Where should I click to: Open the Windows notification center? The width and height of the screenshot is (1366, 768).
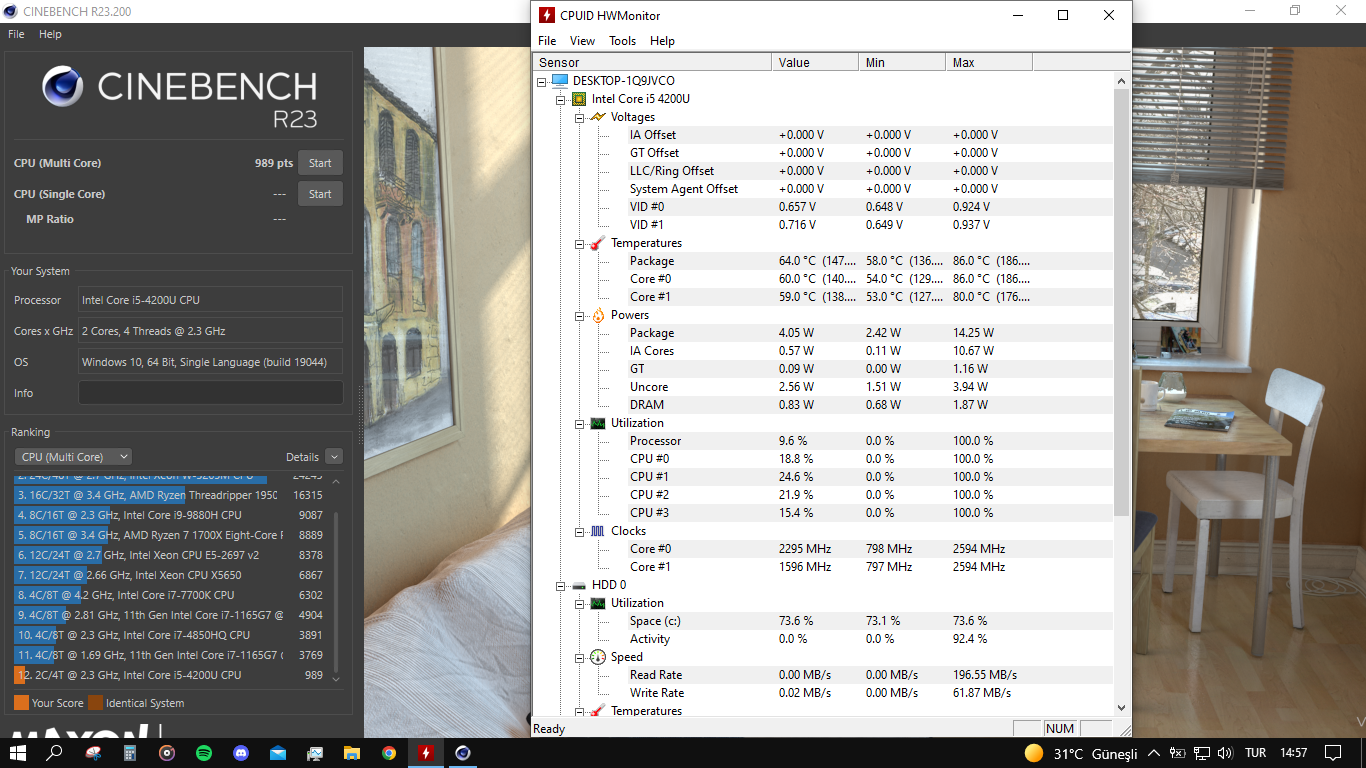[x=1333, y=753]
